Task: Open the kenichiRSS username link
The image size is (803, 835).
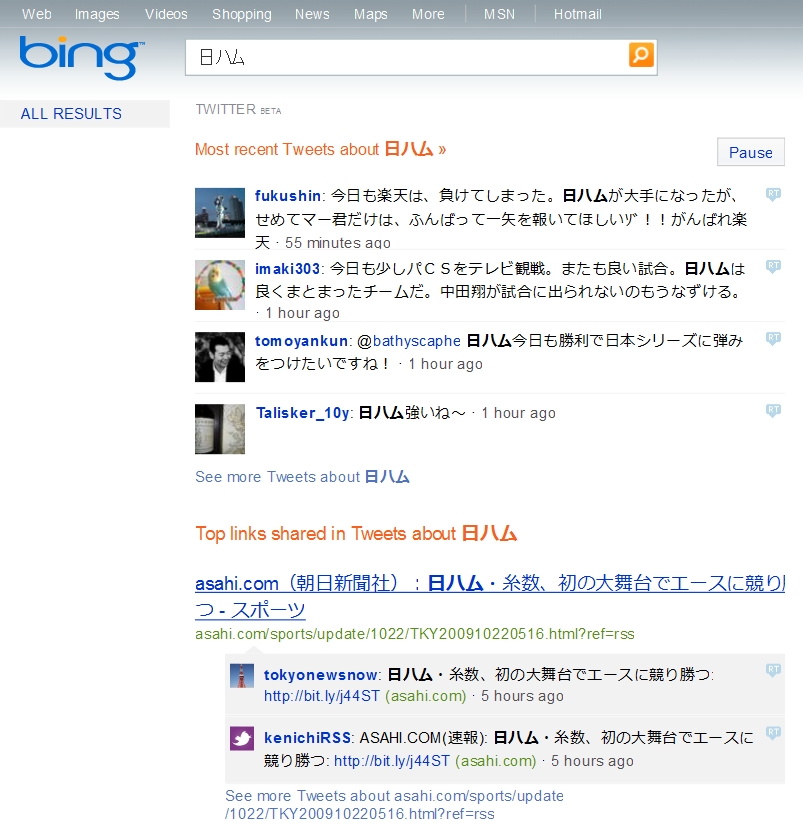Action: tap(307, 738)
